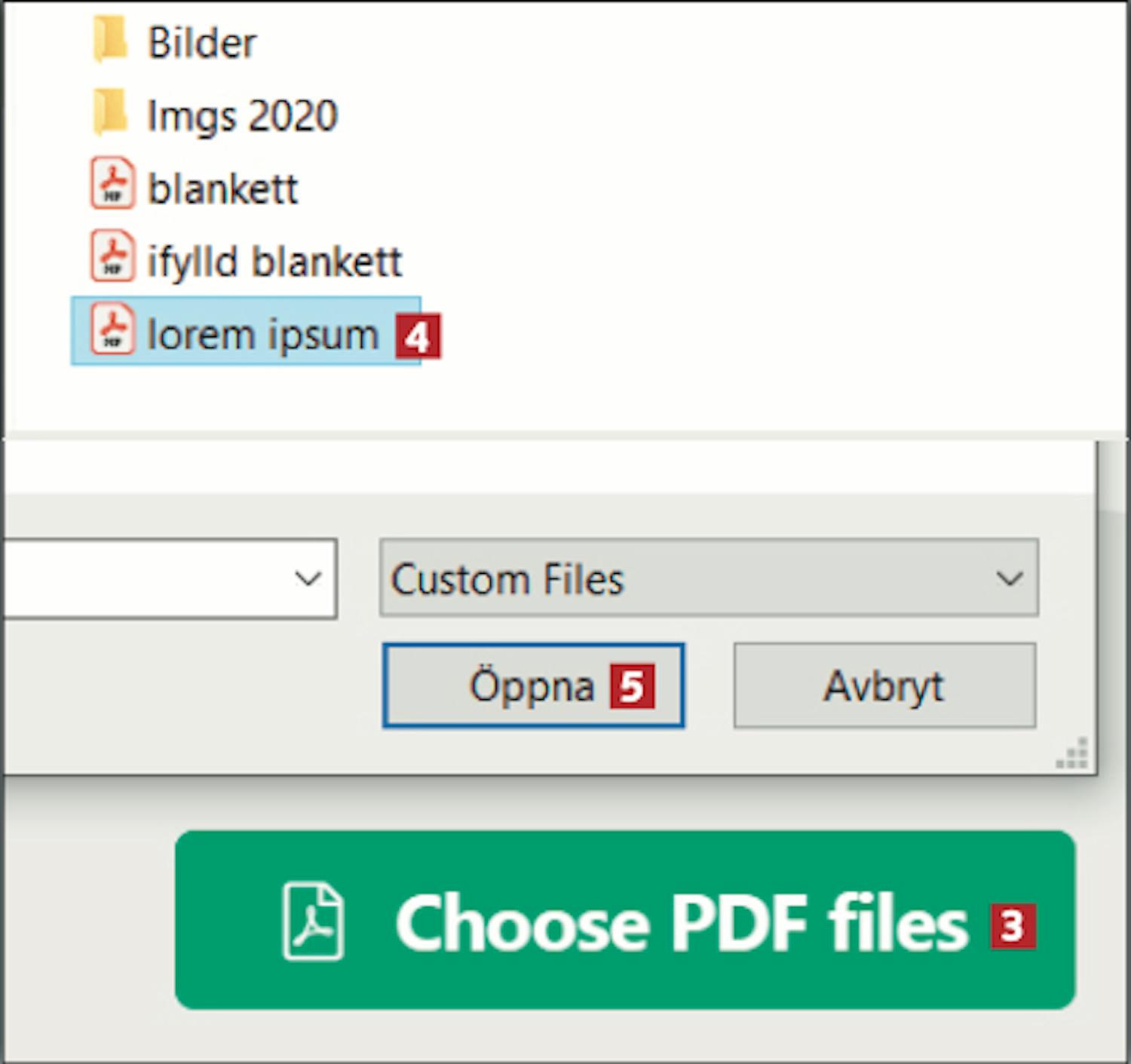Click the Imgs 2020 folder icon
The image size is (1131, 1064).
click(110, 113)
